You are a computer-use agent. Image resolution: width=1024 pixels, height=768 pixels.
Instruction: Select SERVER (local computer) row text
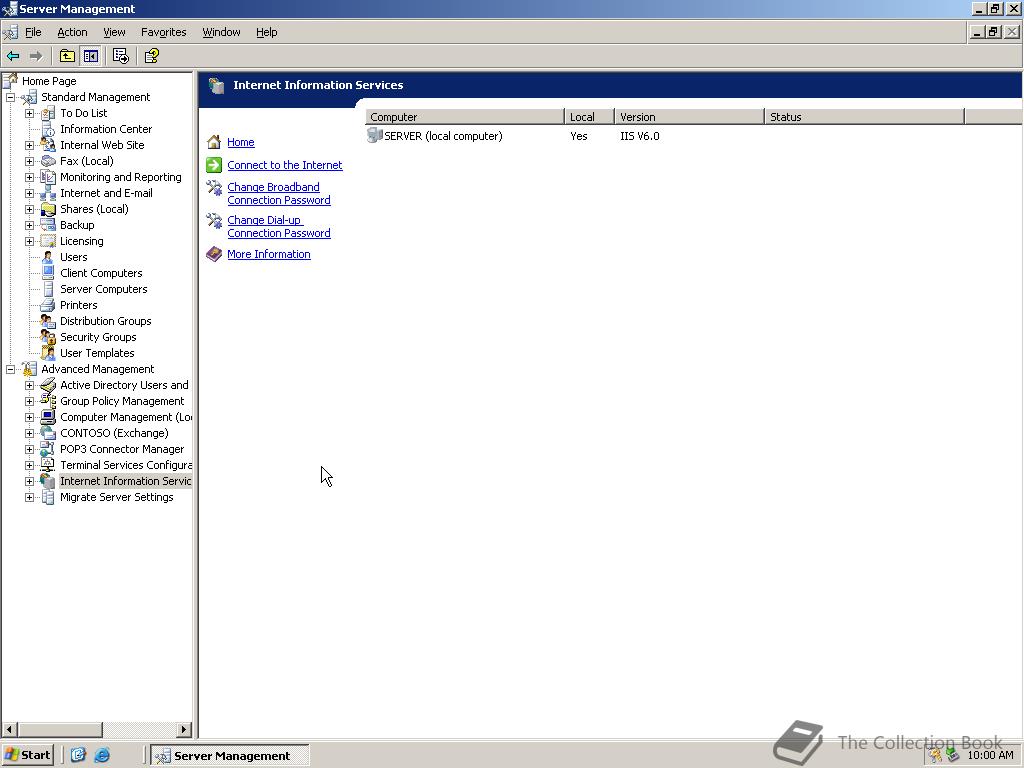pos(443,136)
